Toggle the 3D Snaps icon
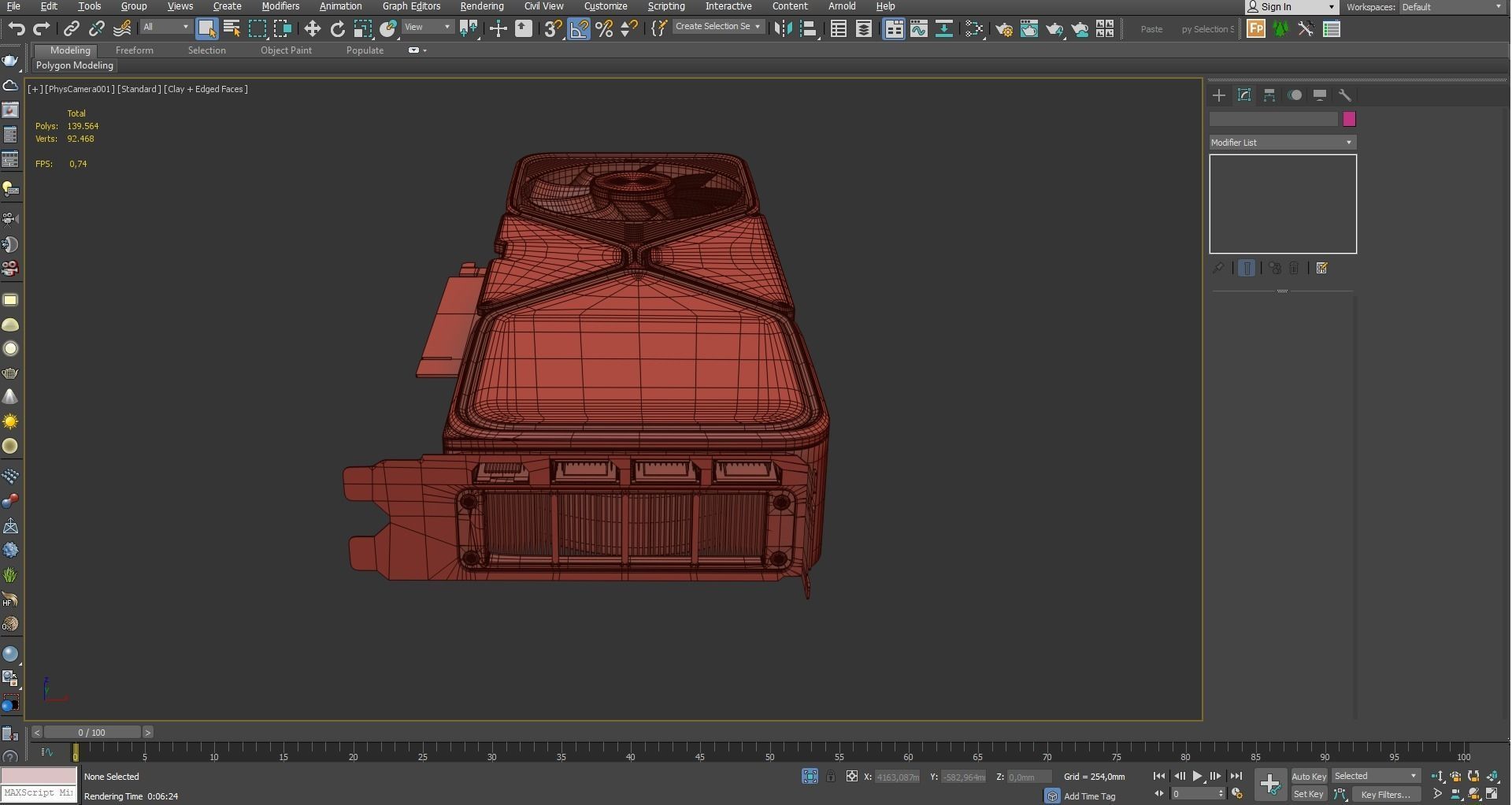The image size is (1512, 805). 553,29
